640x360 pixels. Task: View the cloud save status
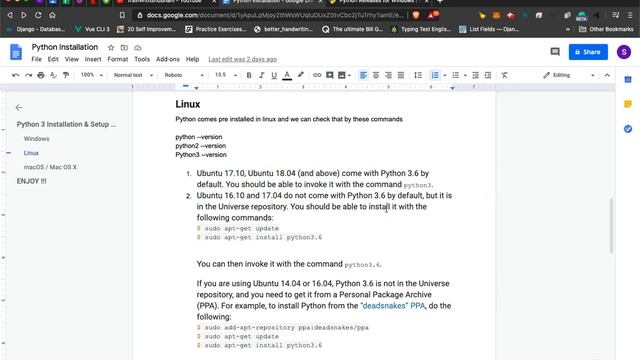click(x=138, y=47)
